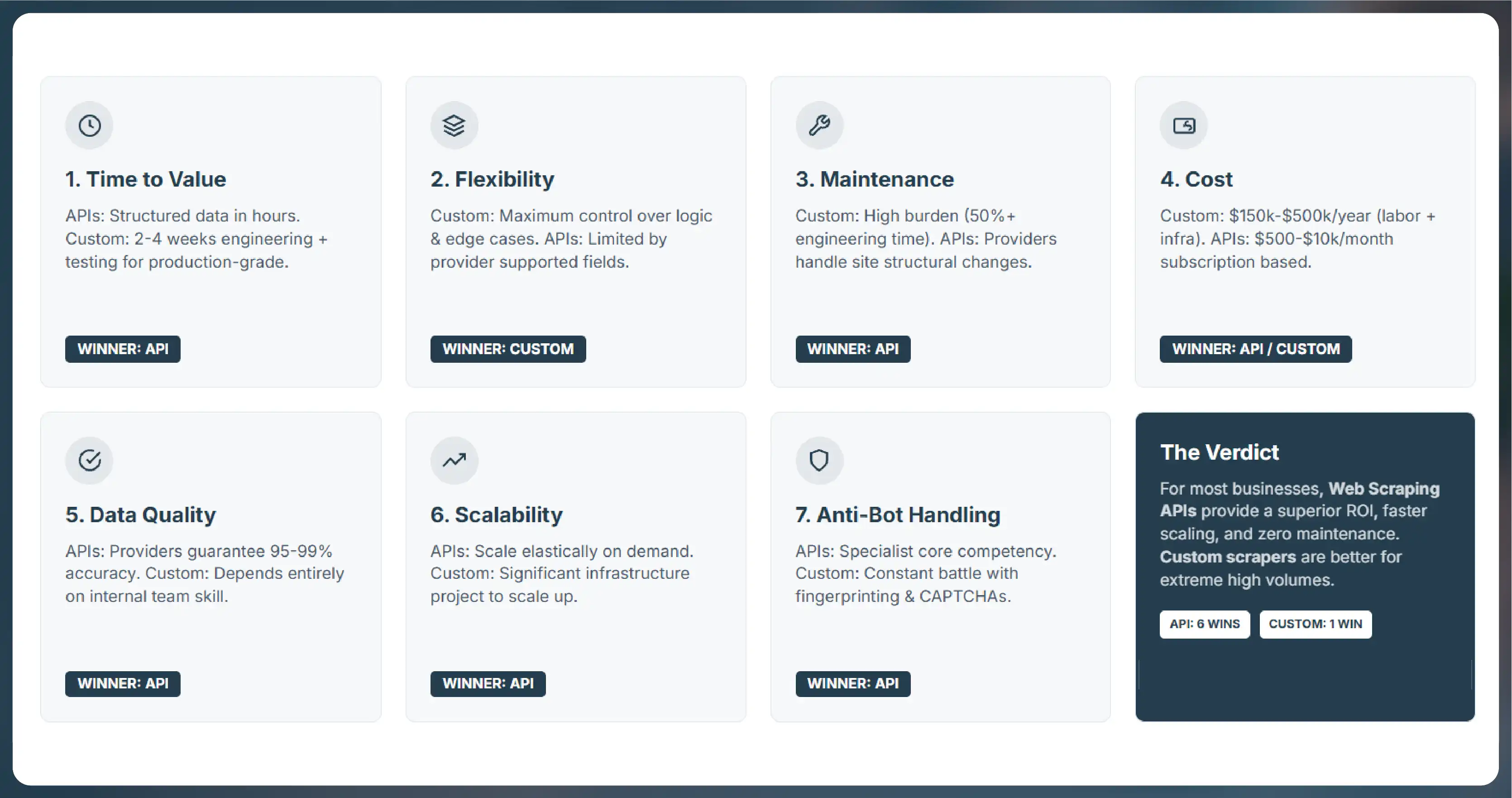Click the Winner: API badge under Maintenance
Image resolution: width=1512 pixels, height=798 pixels.
coord(853,349)
